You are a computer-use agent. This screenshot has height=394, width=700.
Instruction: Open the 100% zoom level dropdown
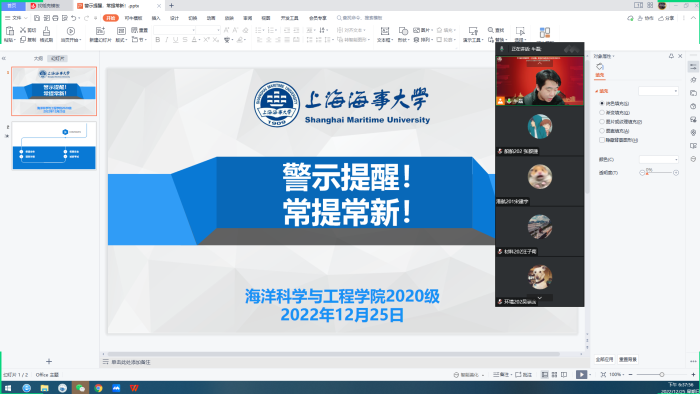(x=617, y=375)
